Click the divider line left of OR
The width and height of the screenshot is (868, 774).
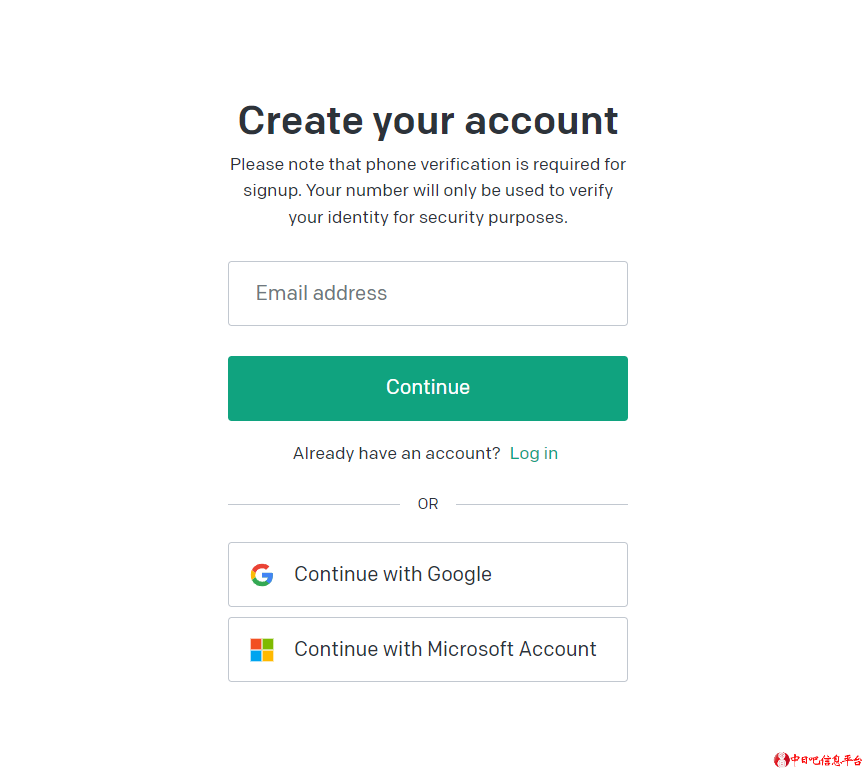[x=314, y=504]
